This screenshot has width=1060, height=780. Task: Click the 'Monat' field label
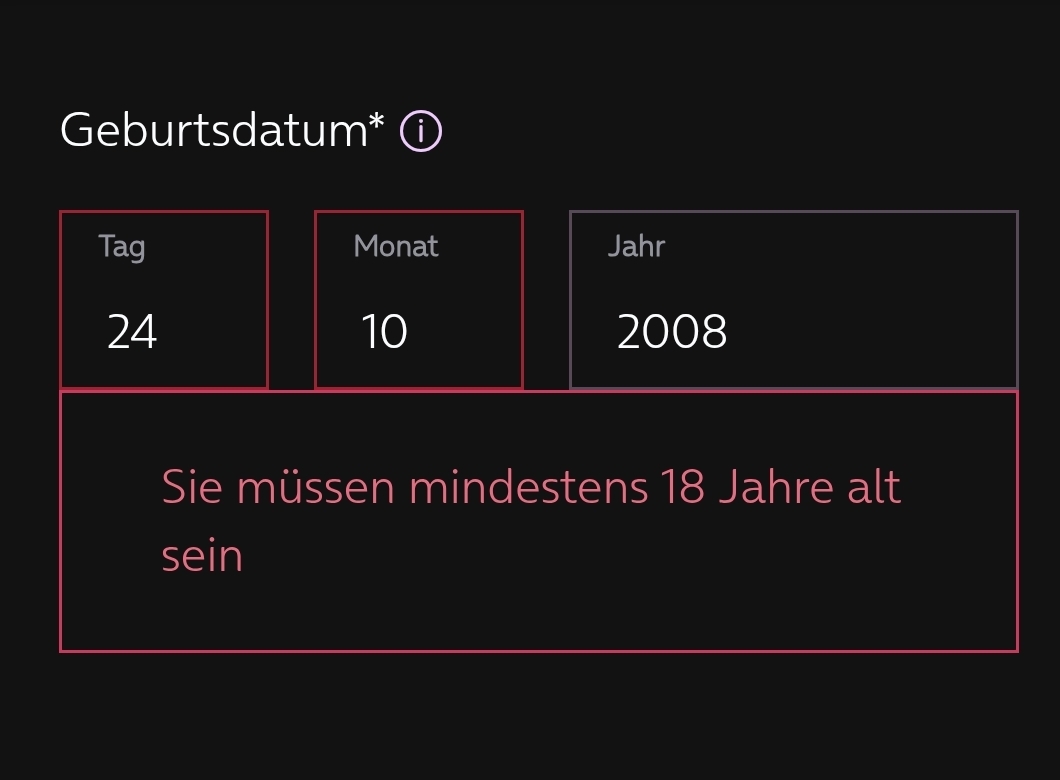(396, 246)
